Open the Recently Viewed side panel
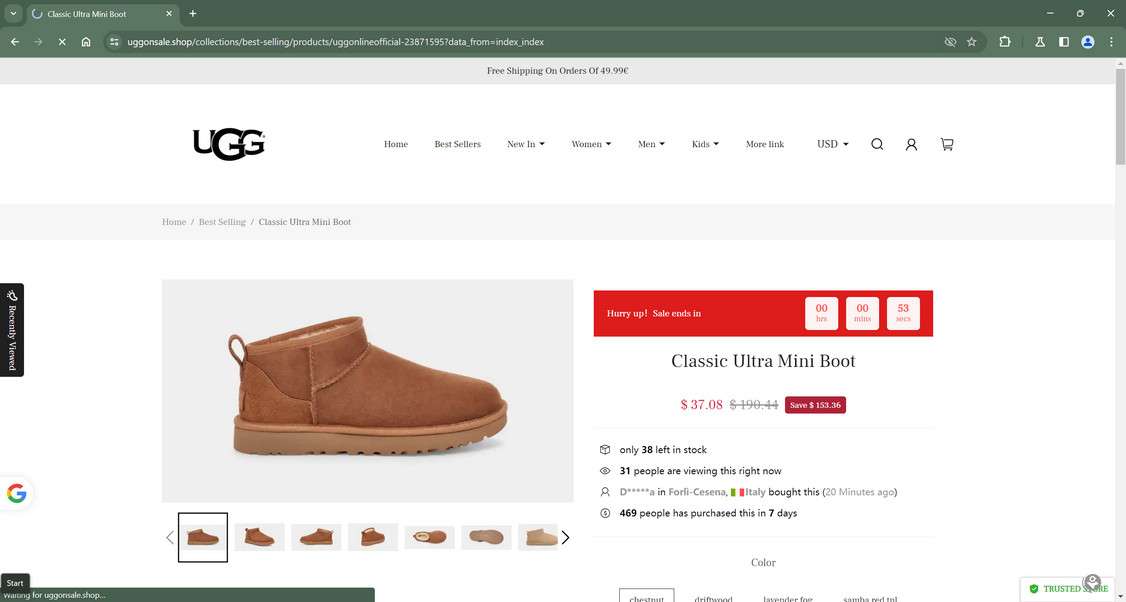 11,330
